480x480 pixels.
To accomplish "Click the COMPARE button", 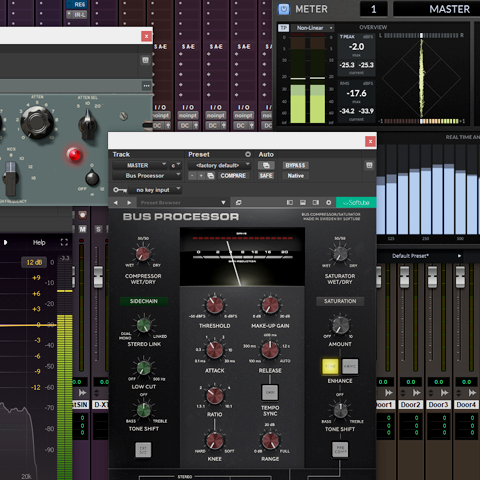I will pyautogui.click(x=233, y=176).
